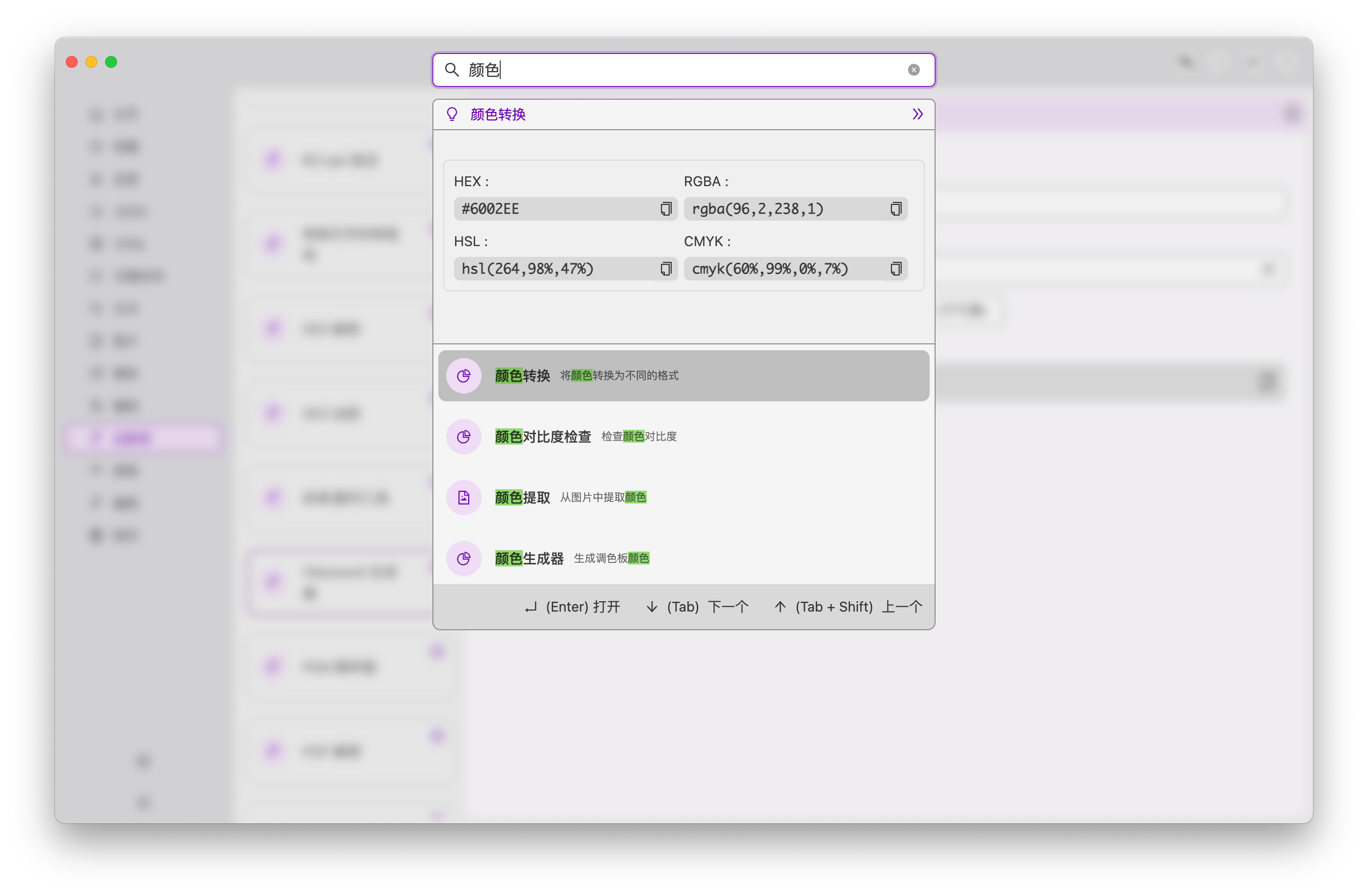Click the CMYK field cmyk(60%,99%,0%,7%)

tap(796, 268)
